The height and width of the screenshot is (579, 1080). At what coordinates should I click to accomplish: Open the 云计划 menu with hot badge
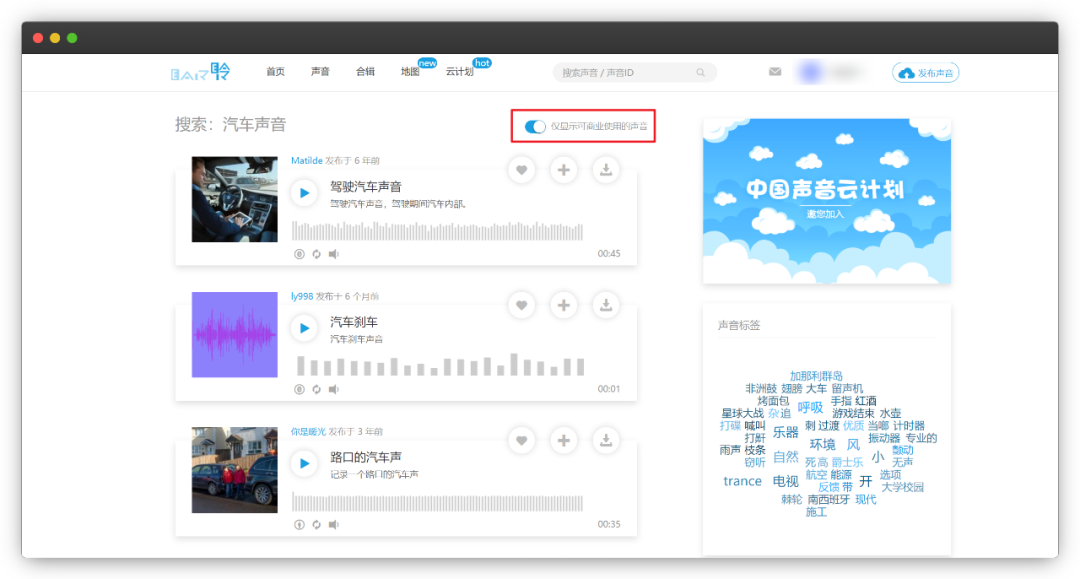[x=462, y=72]
